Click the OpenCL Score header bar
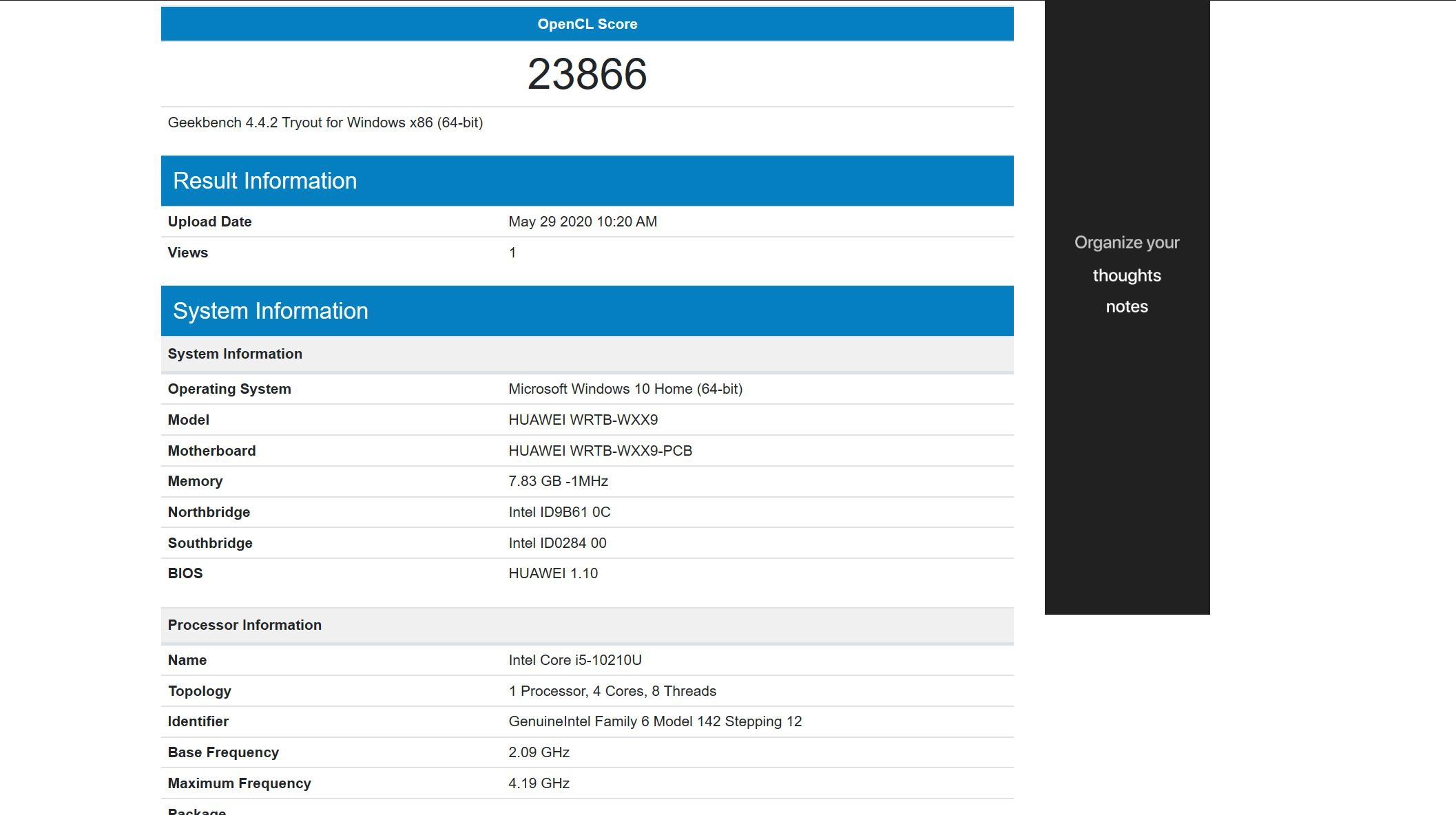This screenshot has height=815, width=1456. [587, 24]
